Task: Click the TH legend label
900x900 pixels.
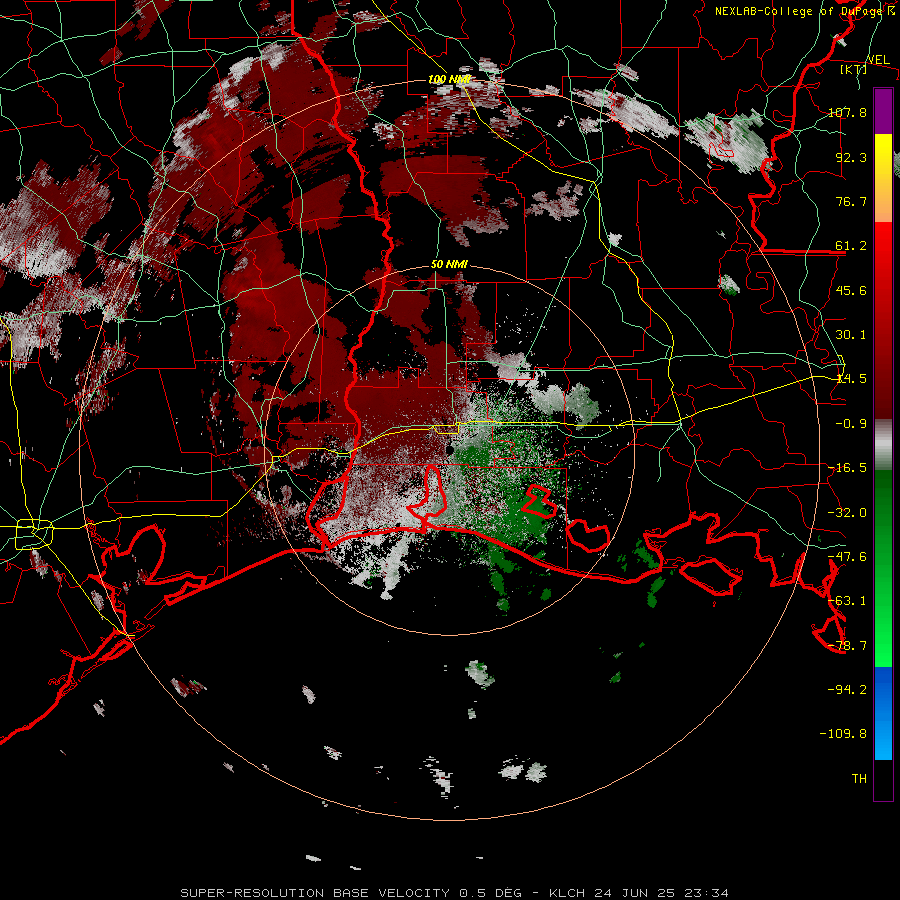Action: 859,778
